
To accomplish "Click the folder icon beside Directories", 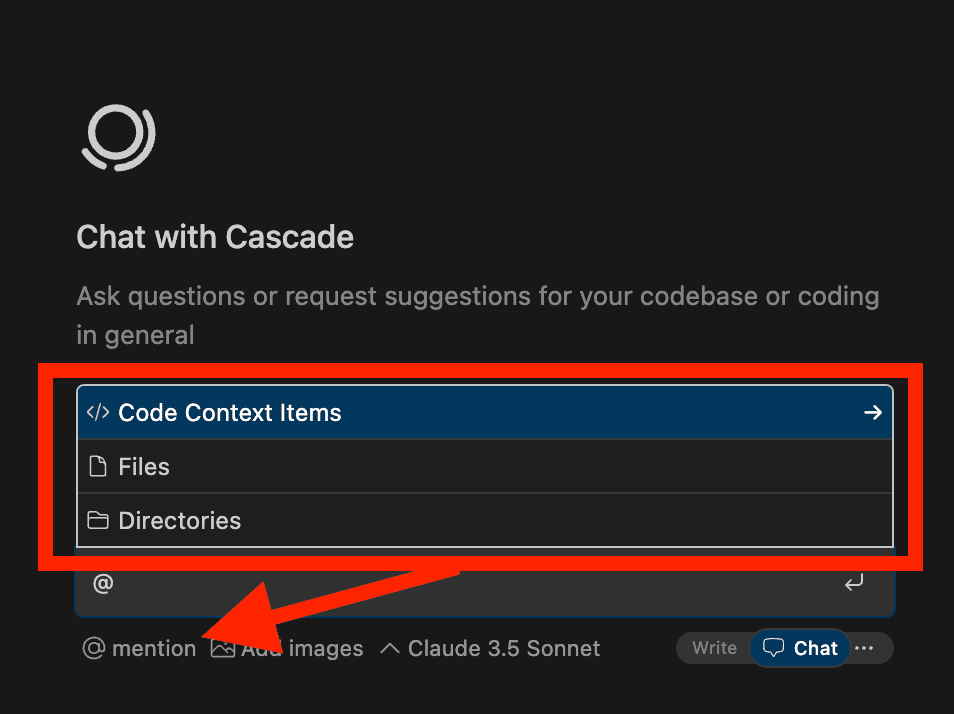I will [x=98, y=521].
